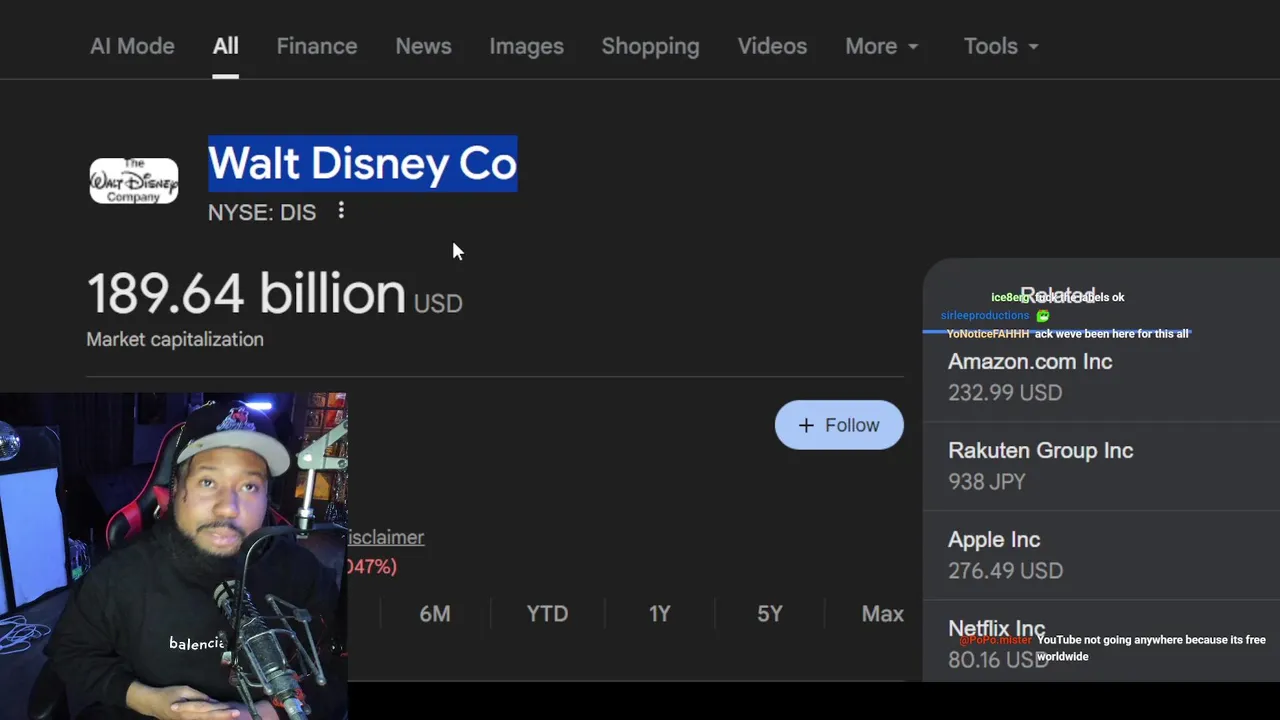The width and height of the screenshot is (1280, 720).
Task: Select the YTD chart range
Action: [x=547, y=614]
